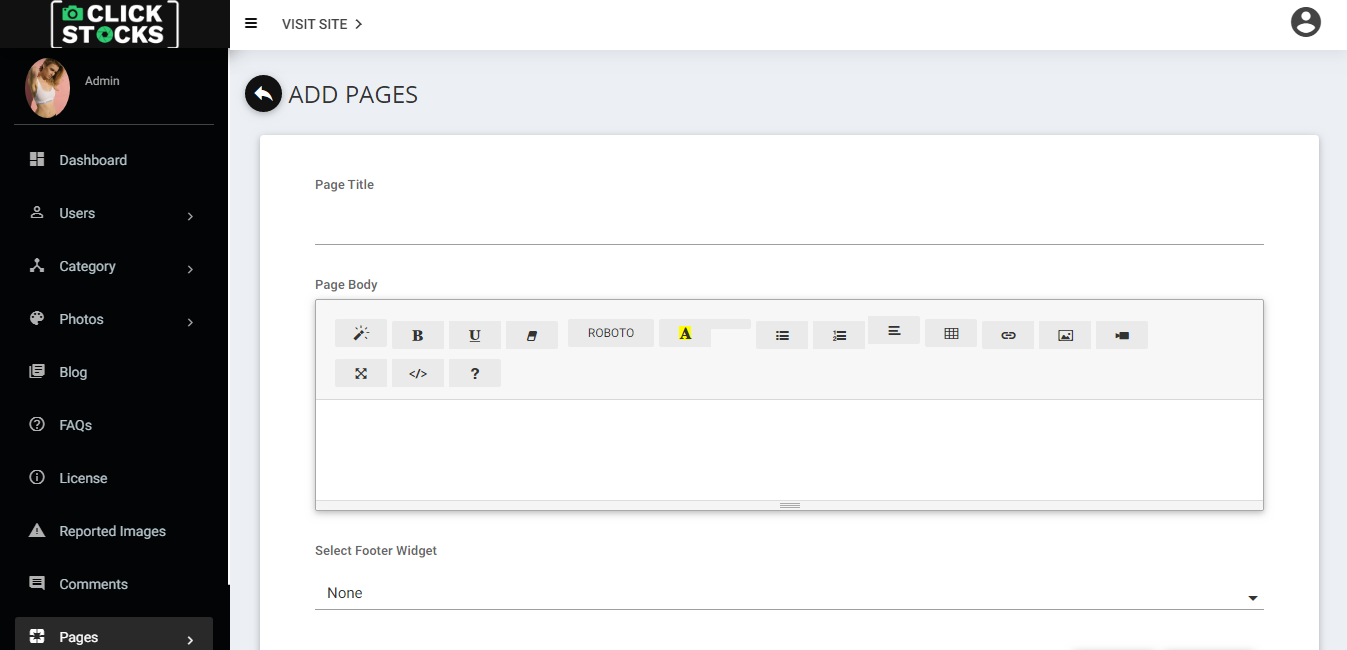Image resolution: width=1347 pixels, height=650 pixels.
Task: Toggle underline formatting in editor
Action: coord(475,335)
